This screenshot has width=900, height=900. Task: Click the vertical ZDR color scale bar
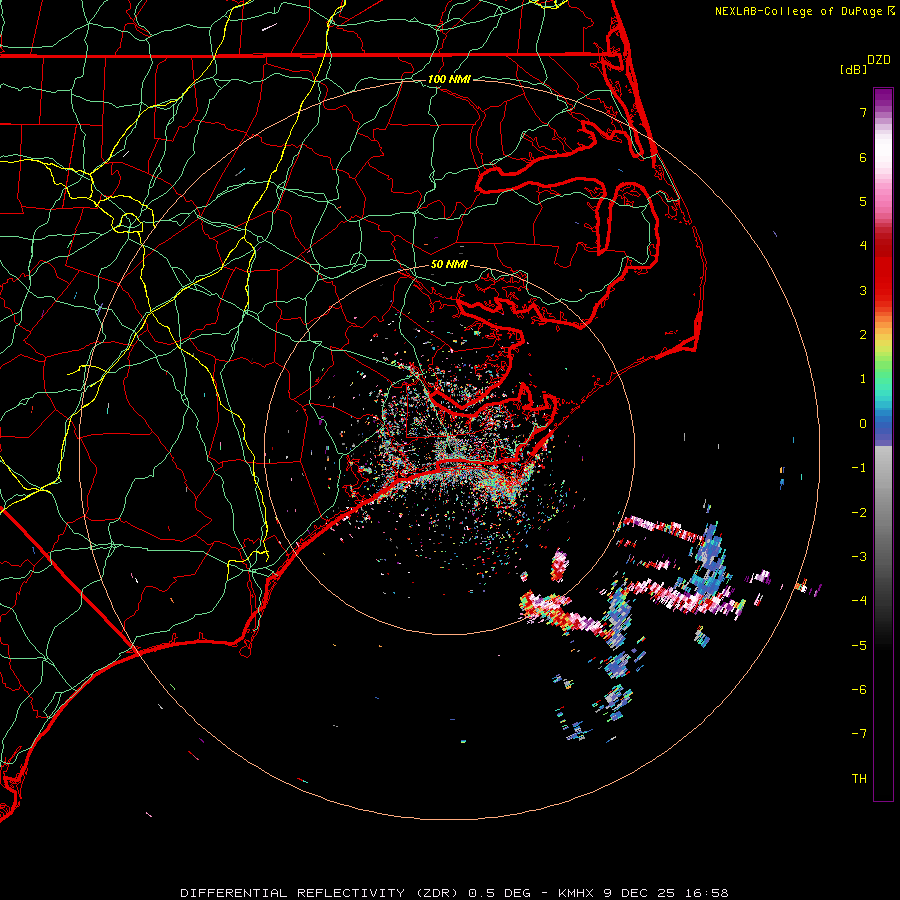point(883,444)
